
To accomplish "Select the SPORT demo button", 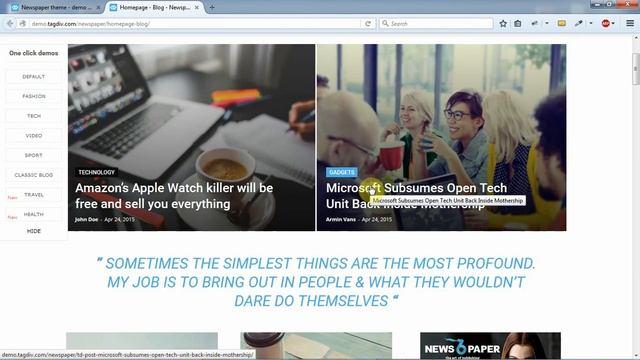I will coord(34,156).
